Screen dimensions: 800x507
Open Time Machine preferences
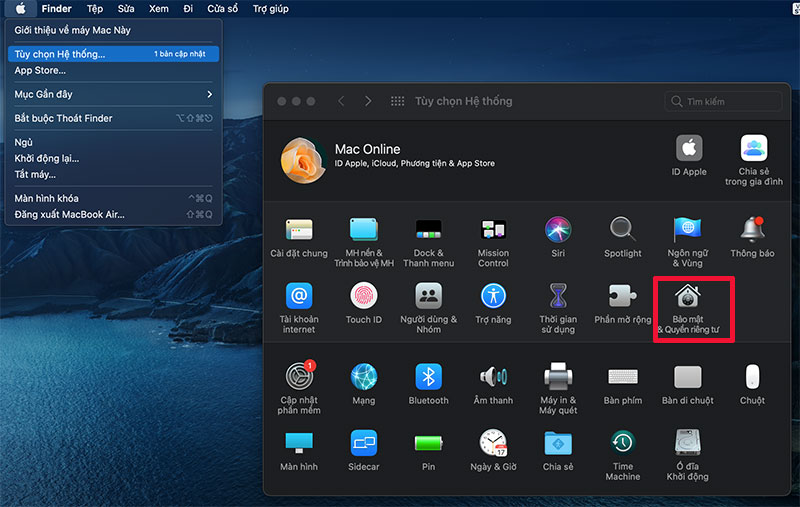(x=623, y=455)
